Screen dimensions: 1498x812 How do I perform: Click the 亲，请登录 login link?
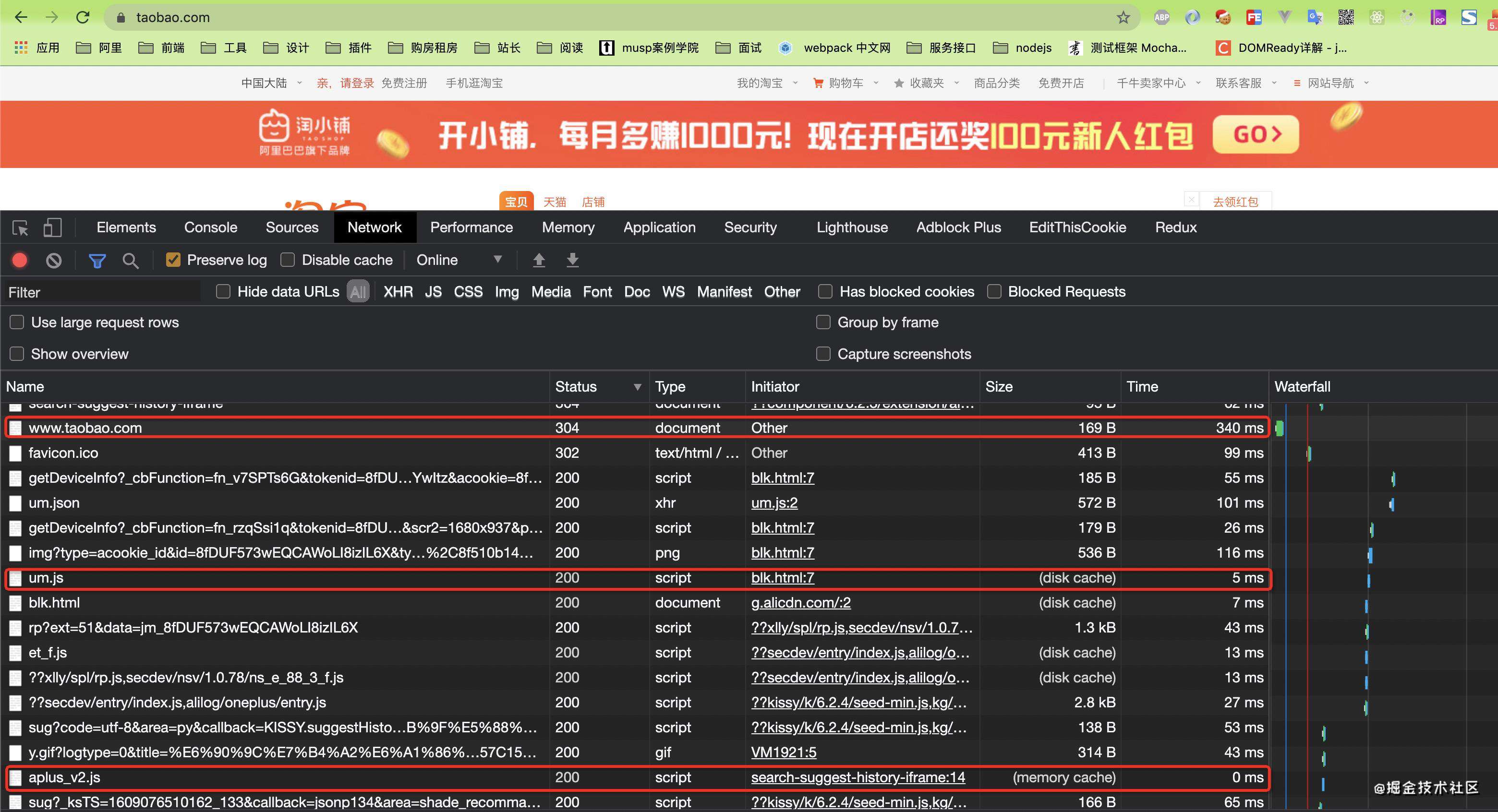[x=345, y=83]
